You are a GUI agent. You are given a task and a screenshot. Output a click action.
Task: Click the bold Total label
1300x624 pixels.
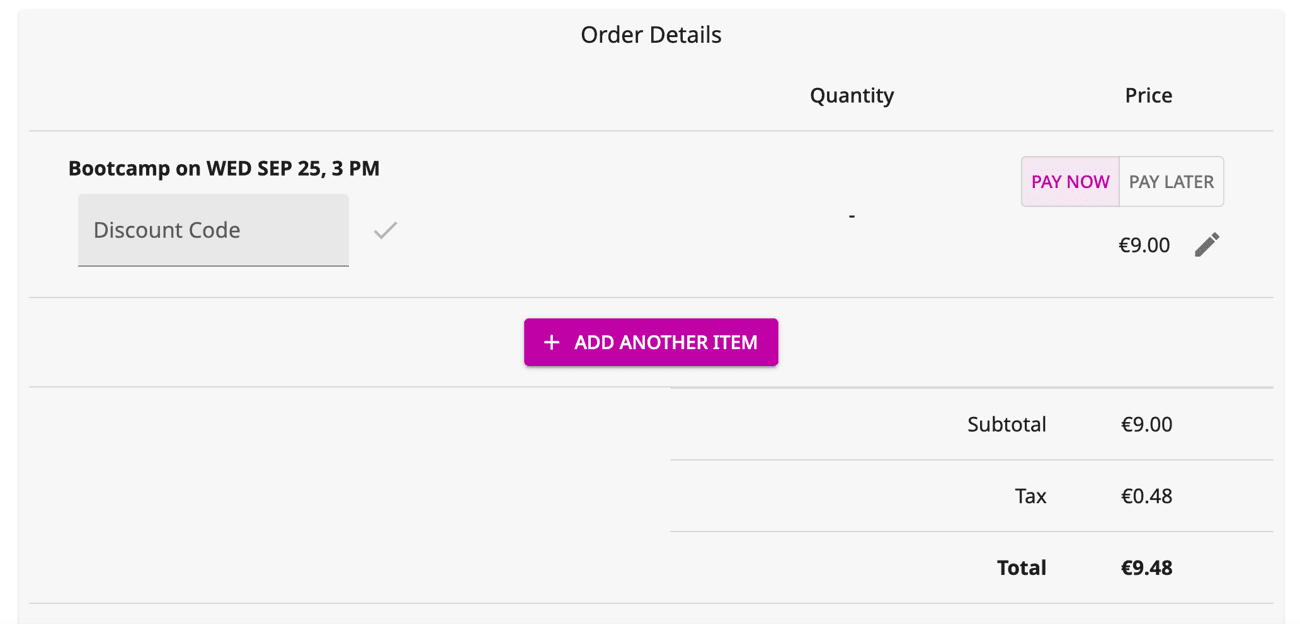point(1021,568)
